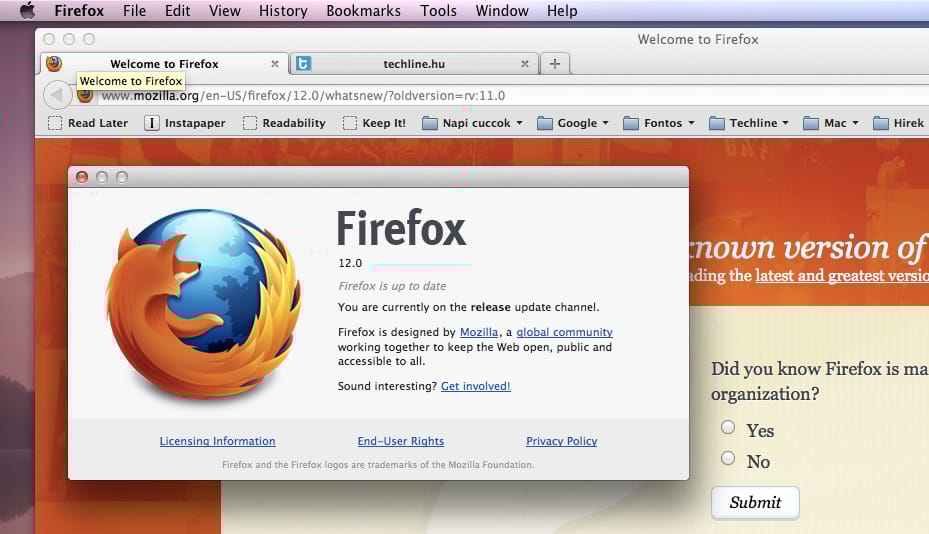Open the View menu
This screenshot has height=534, width=929.
point(225,11)
